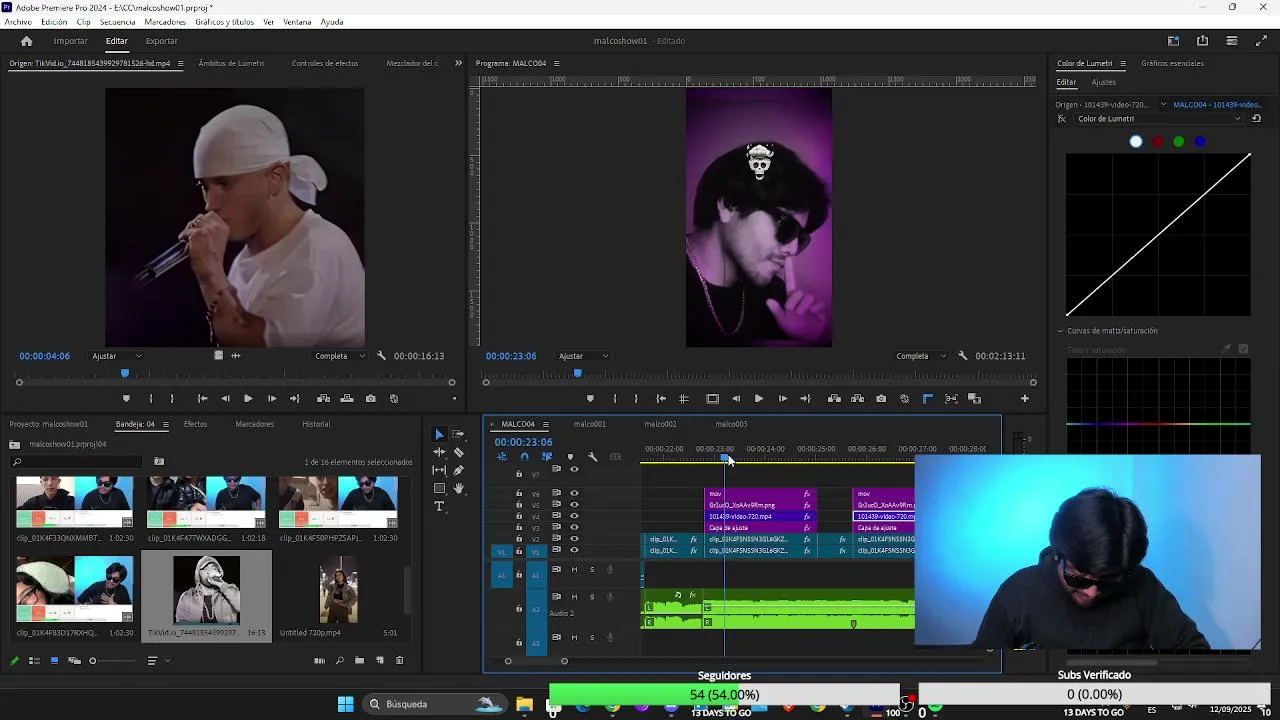Reset the Lumetri effect
Image resolution: width=1280 pixels, height=720 pixels.
pyautogui.click(x=1257, y=118)
